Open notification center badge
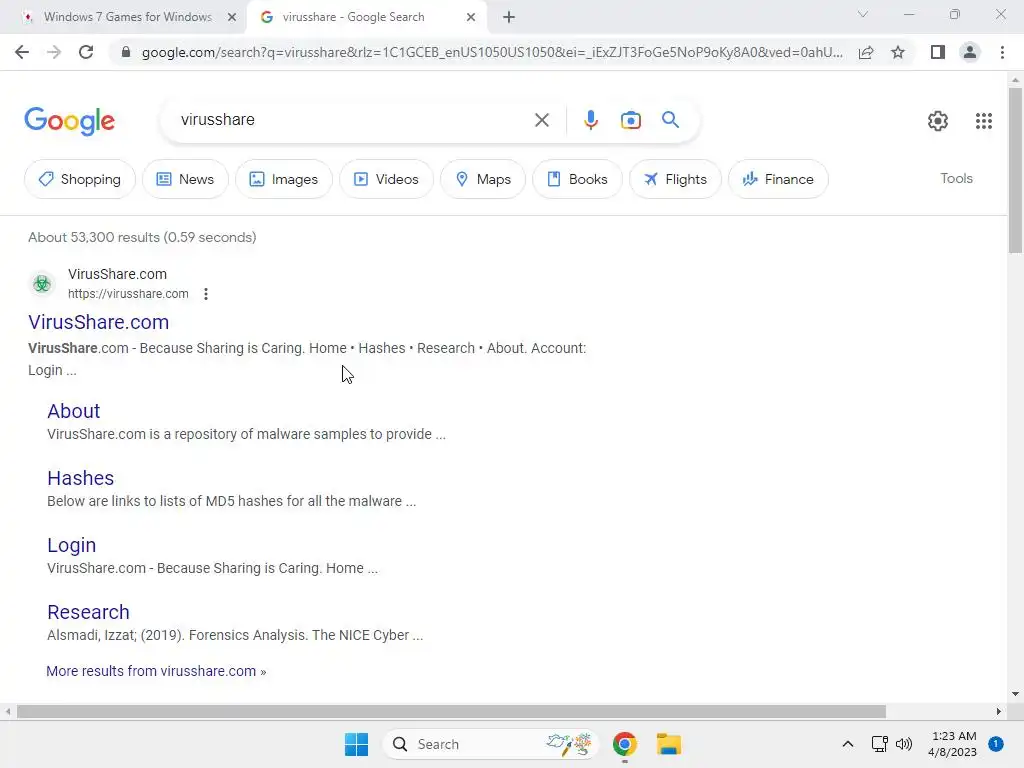 [996, 744]
